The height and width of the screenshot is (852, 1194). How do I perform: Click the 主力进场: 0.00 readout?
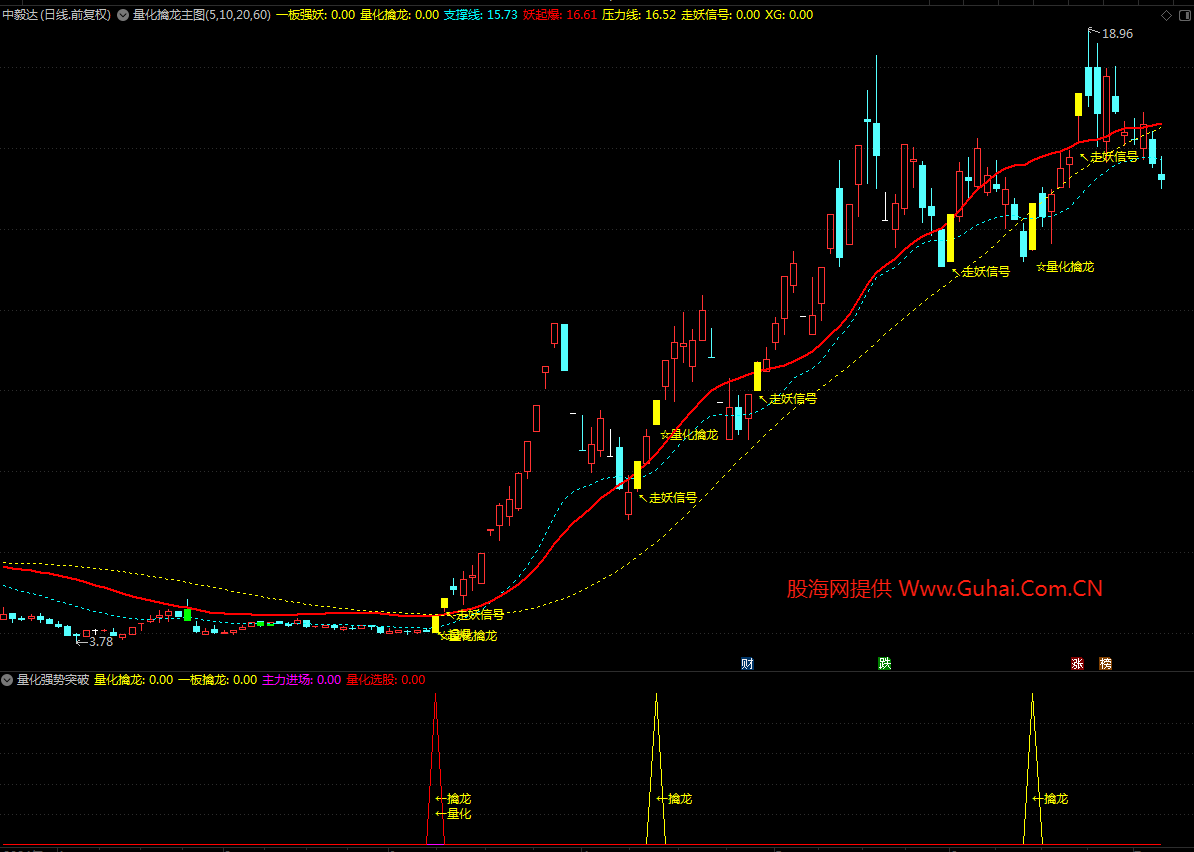(302, 680)
